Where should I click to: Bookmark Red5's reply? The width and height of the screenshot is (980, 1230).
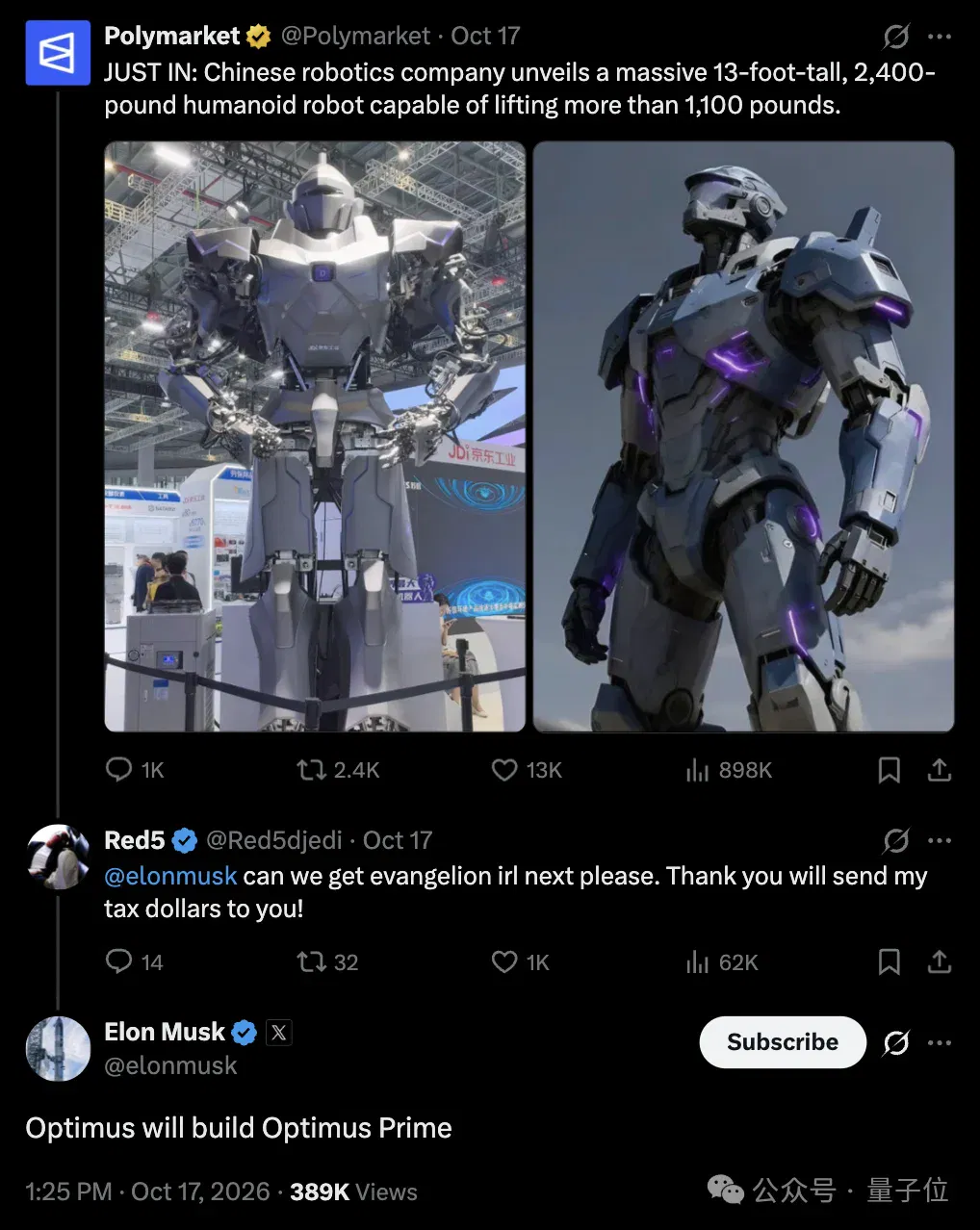tap(890, 961)
